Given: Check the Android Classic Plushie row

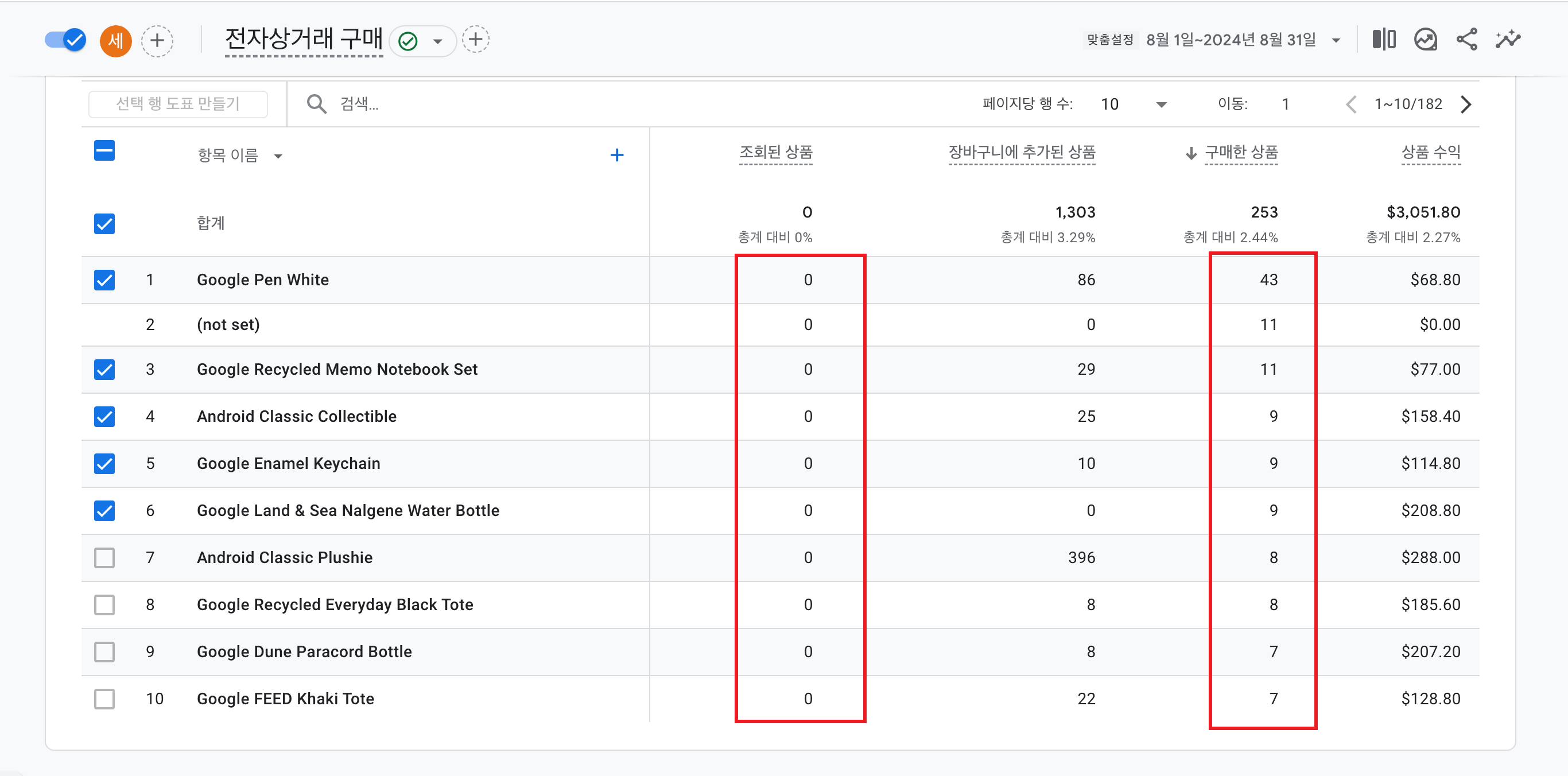Looking at the screenshot, I should 104,557.
